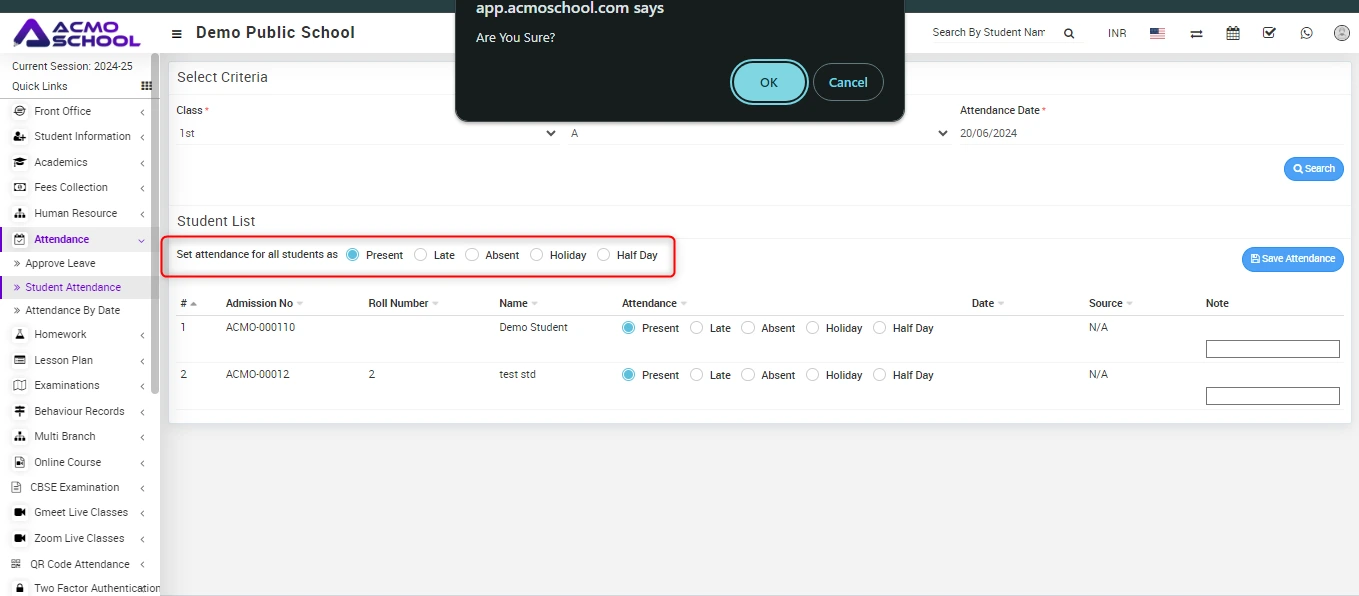Open the user profile avatar icon
This screenshot has width=1359, height=596.
(x=1342, y=33)
